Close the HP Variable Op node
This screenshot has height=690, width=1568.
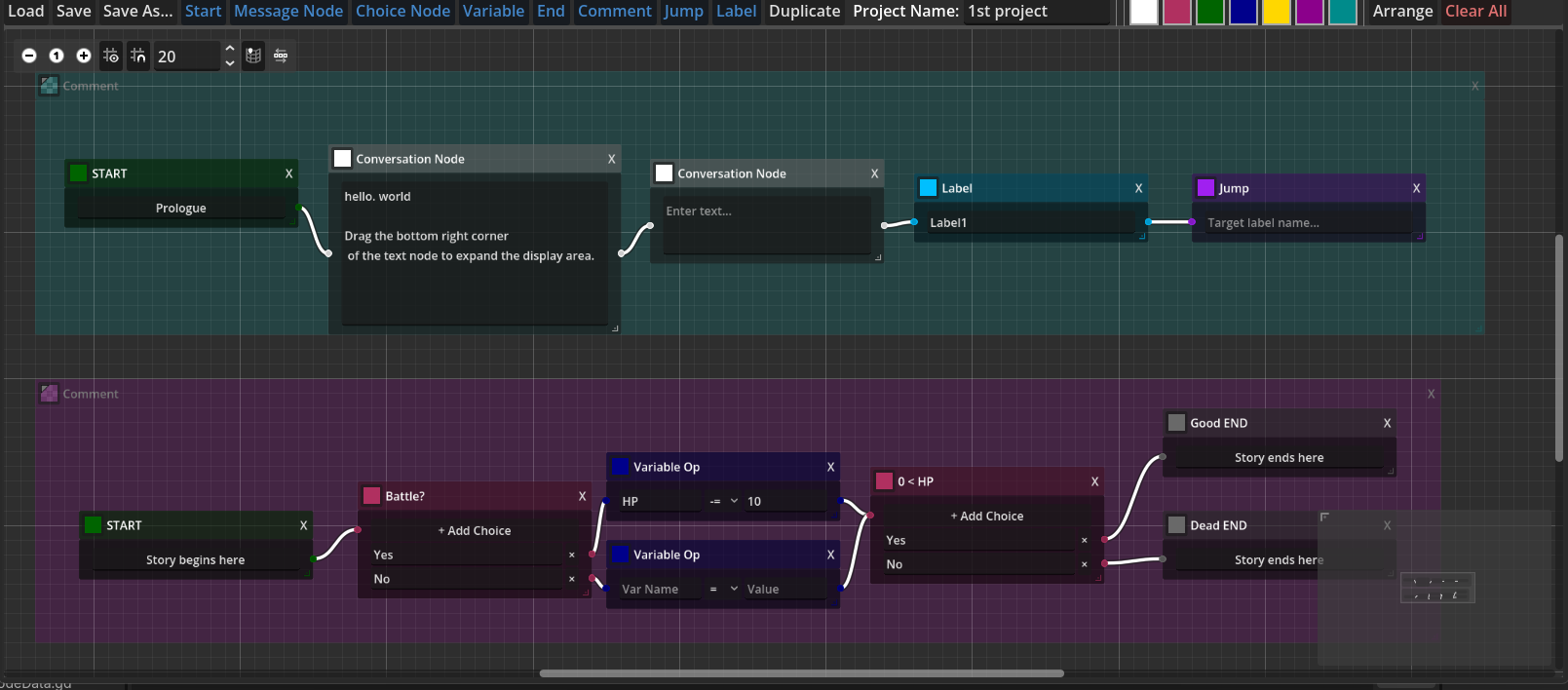[x=830, y=467]
